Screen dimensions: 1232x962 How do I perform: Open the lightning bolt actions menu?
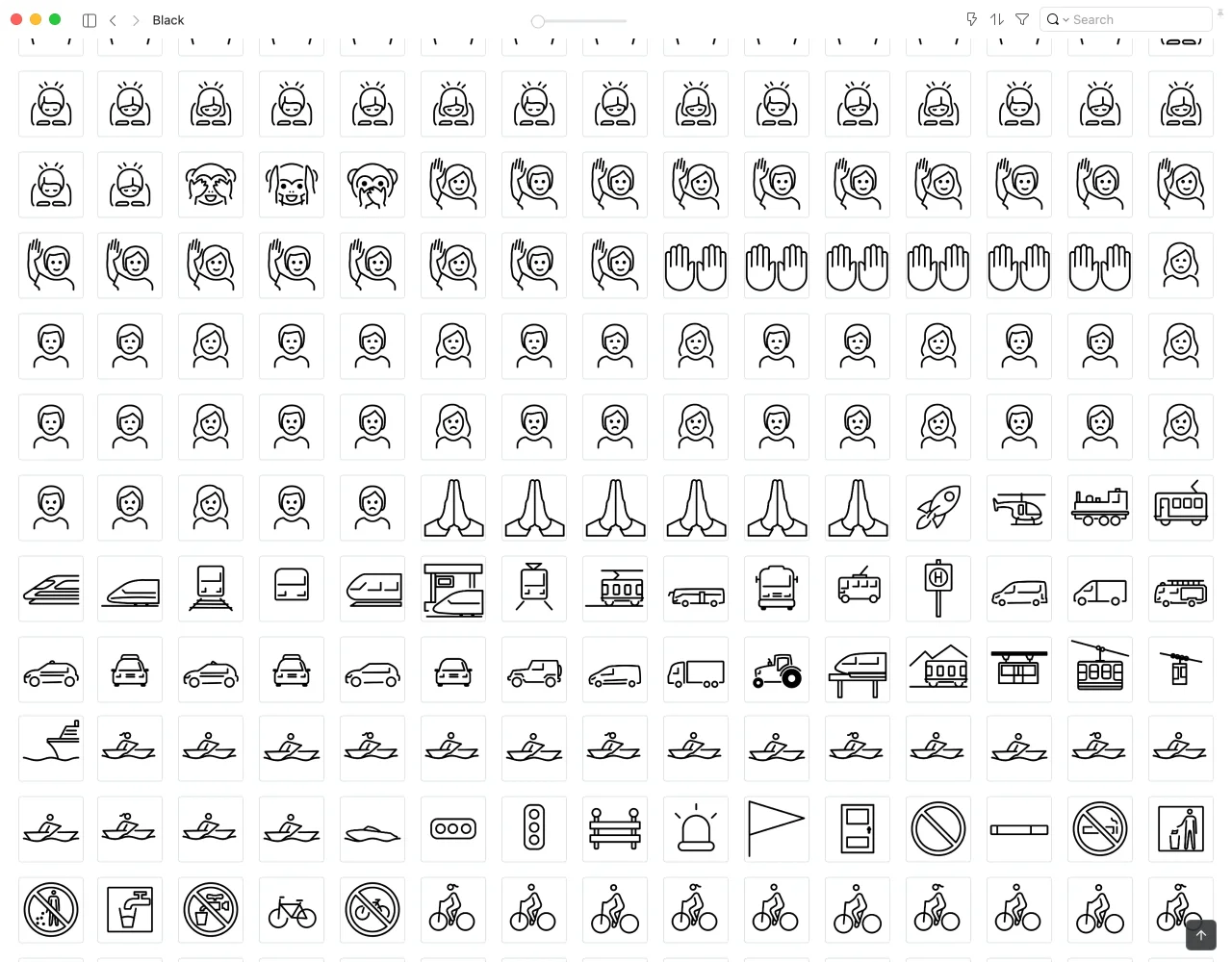(x=971, y=19)
